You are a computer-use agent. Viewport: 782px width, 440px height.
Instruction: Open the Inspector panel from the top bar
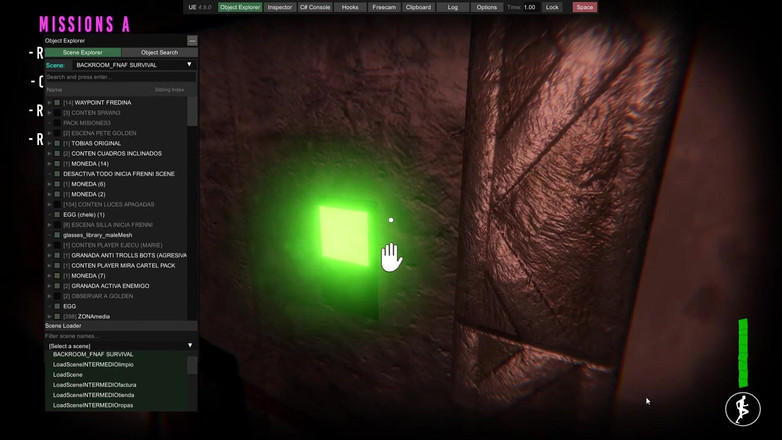pyautogui.click(x=280, y=7)
